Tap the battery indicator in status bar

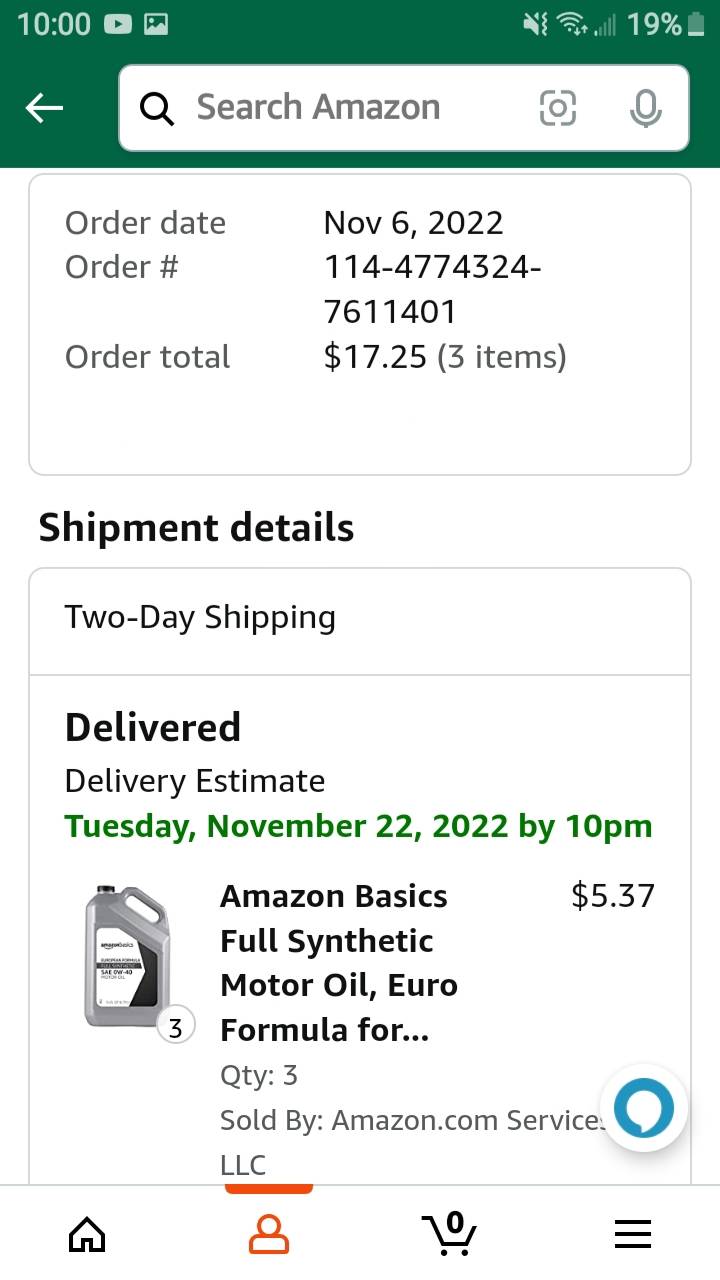click(696, 24)
